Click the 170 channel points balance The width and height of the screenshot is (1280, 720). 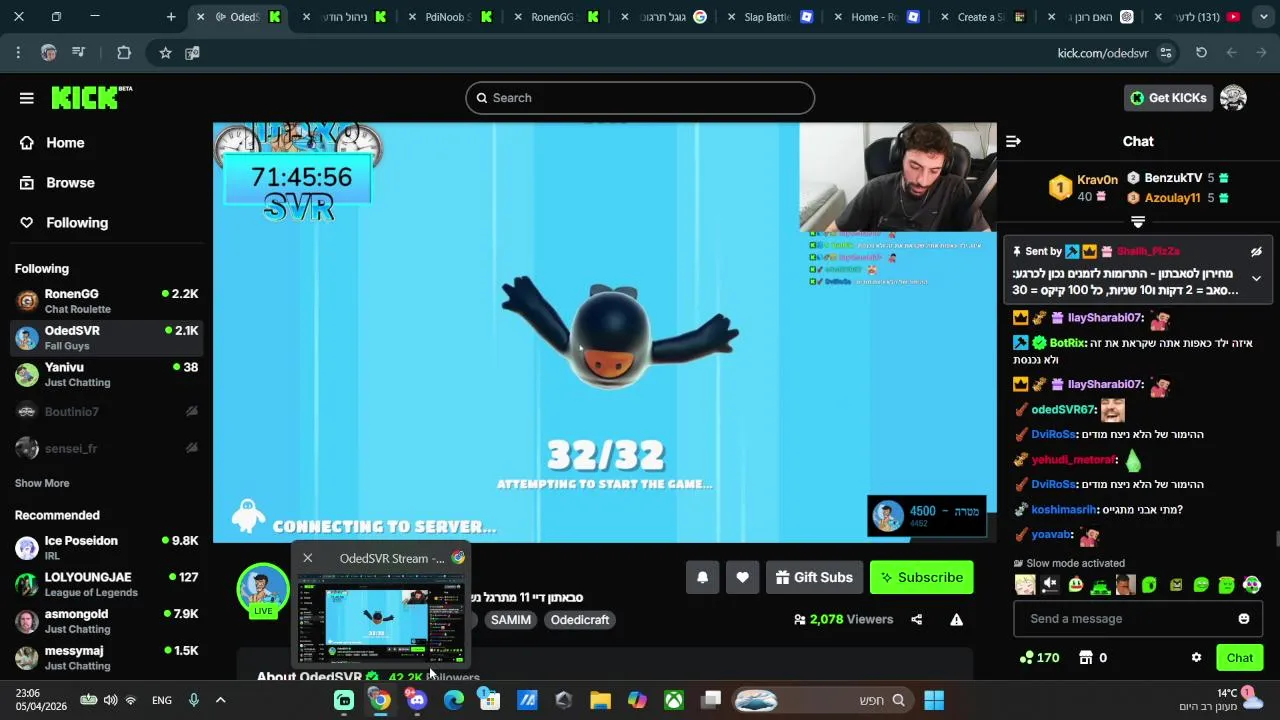pos(1039,658)
